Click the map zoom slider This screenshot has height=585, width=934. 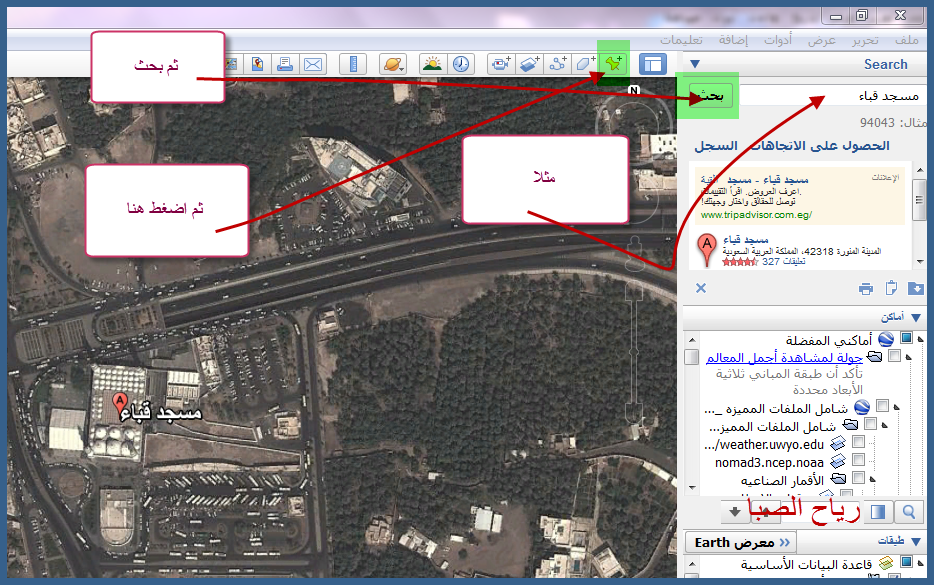(634, 351)
